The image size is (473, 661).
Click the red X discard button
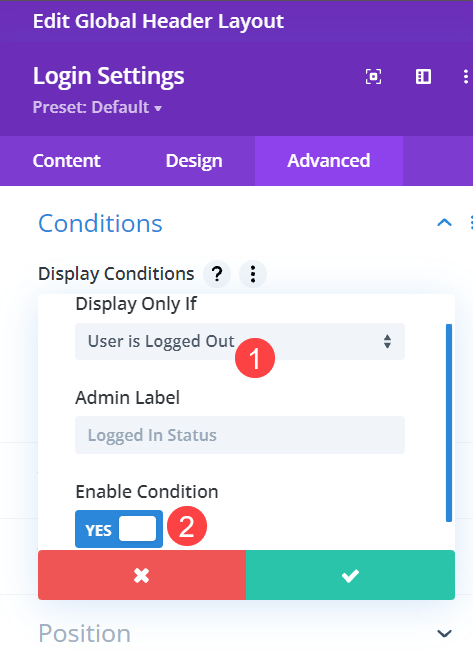[x=142, y=575]
